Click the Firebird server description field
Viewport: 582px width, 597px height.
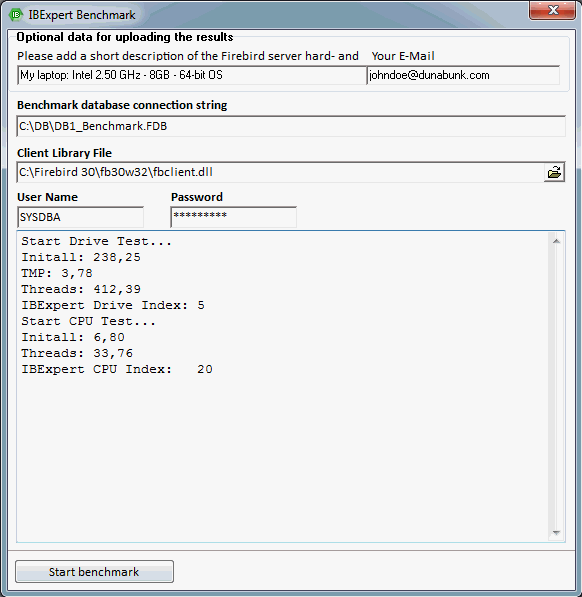click(x=192, y=75)
